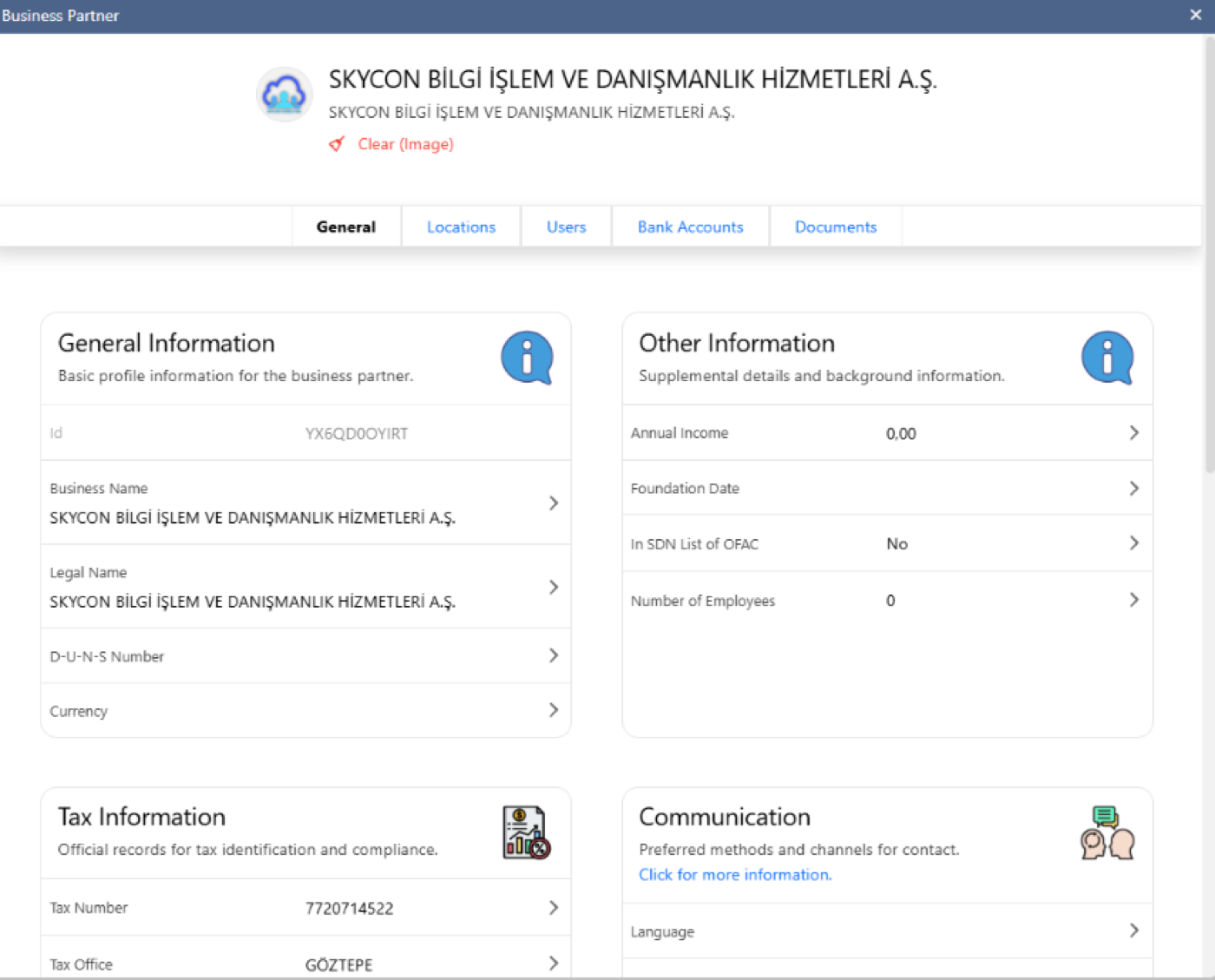
Task: Go to the Bank Accounts tab
Action: 690,227
